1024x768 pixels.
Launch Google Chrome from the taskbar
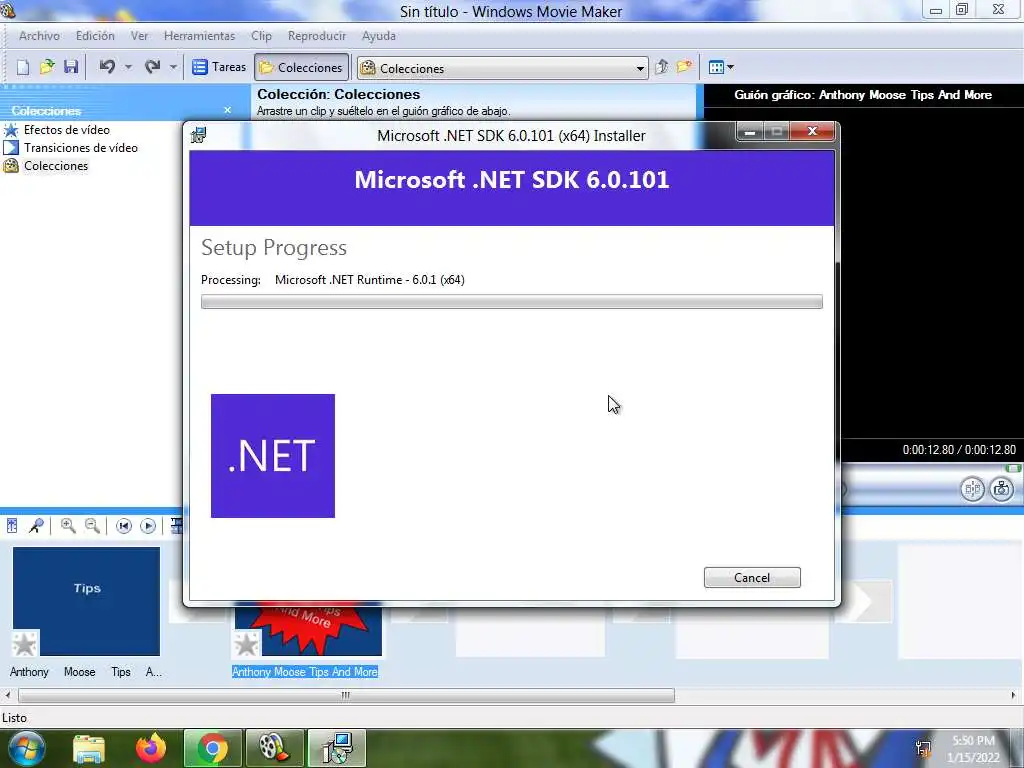click(212, 748)
